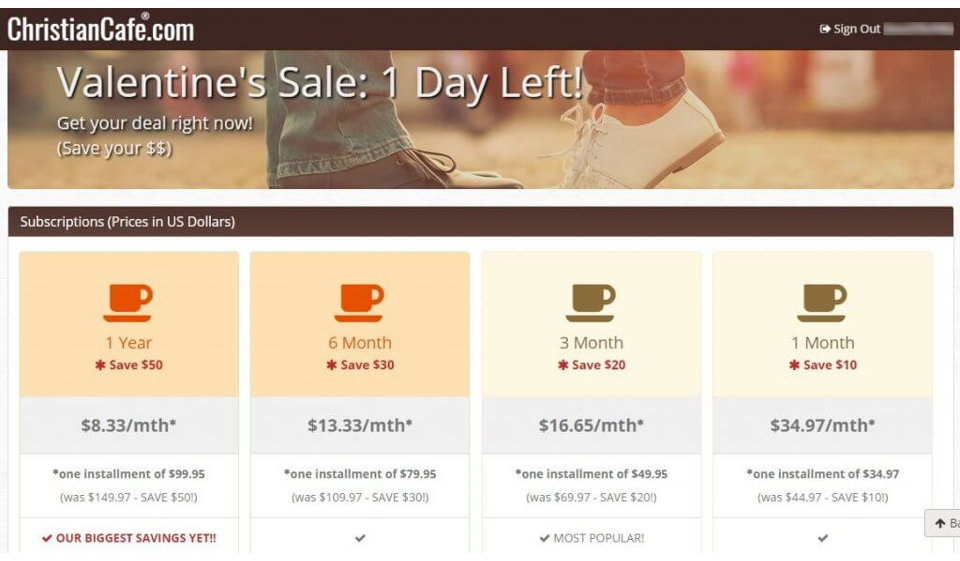Screen dimensions: 960x561
Task: Click the checkmark under the 1 Month plan
Action: point(823,538)
